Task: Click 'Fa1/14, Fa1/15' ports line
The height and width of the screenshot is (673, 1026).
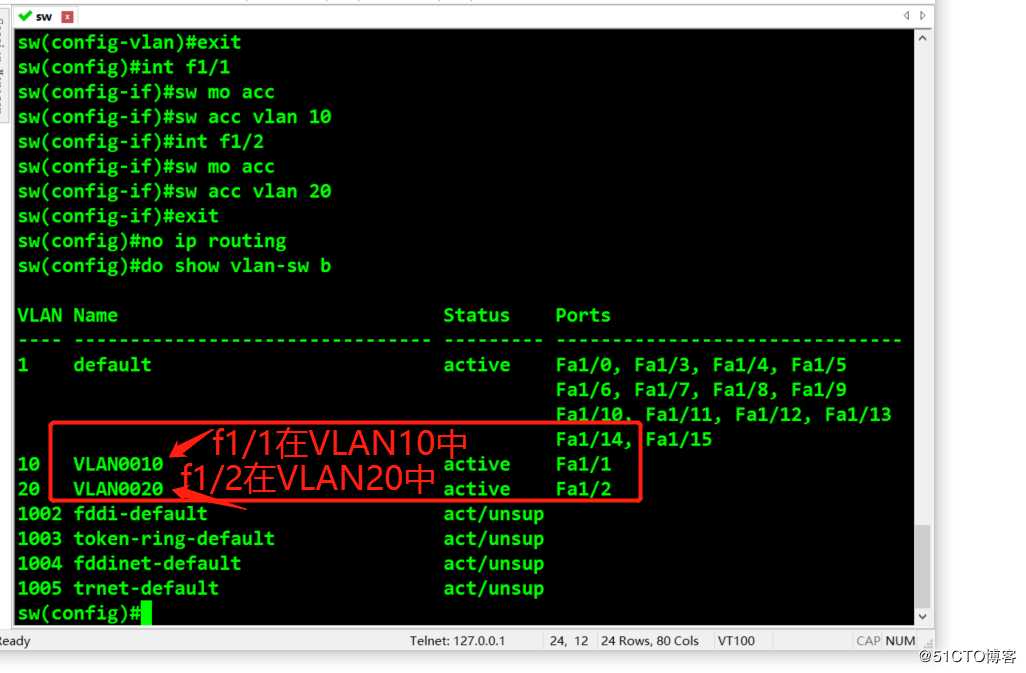Action: 634,440
